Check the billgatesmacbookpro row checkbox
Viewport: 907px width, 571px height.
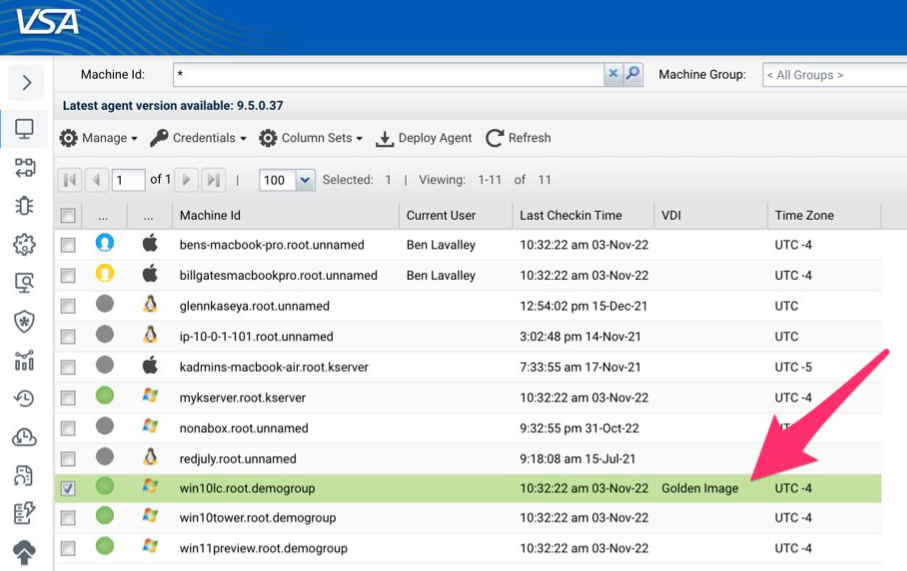(x=68, y=276)
